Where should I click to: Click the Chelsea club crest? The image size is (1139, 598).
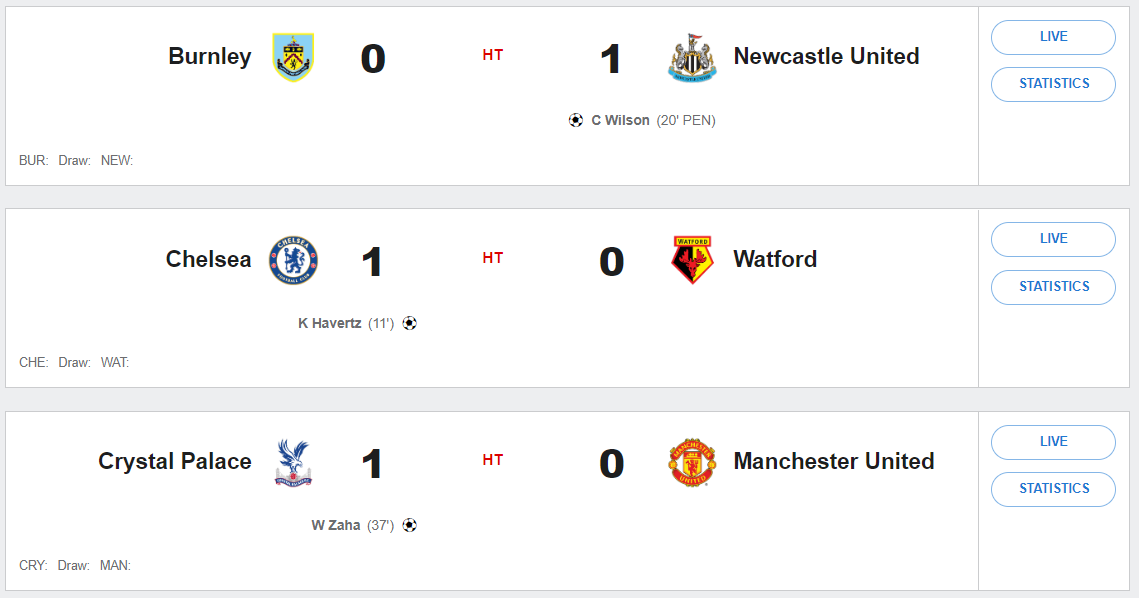coord(293,260)
